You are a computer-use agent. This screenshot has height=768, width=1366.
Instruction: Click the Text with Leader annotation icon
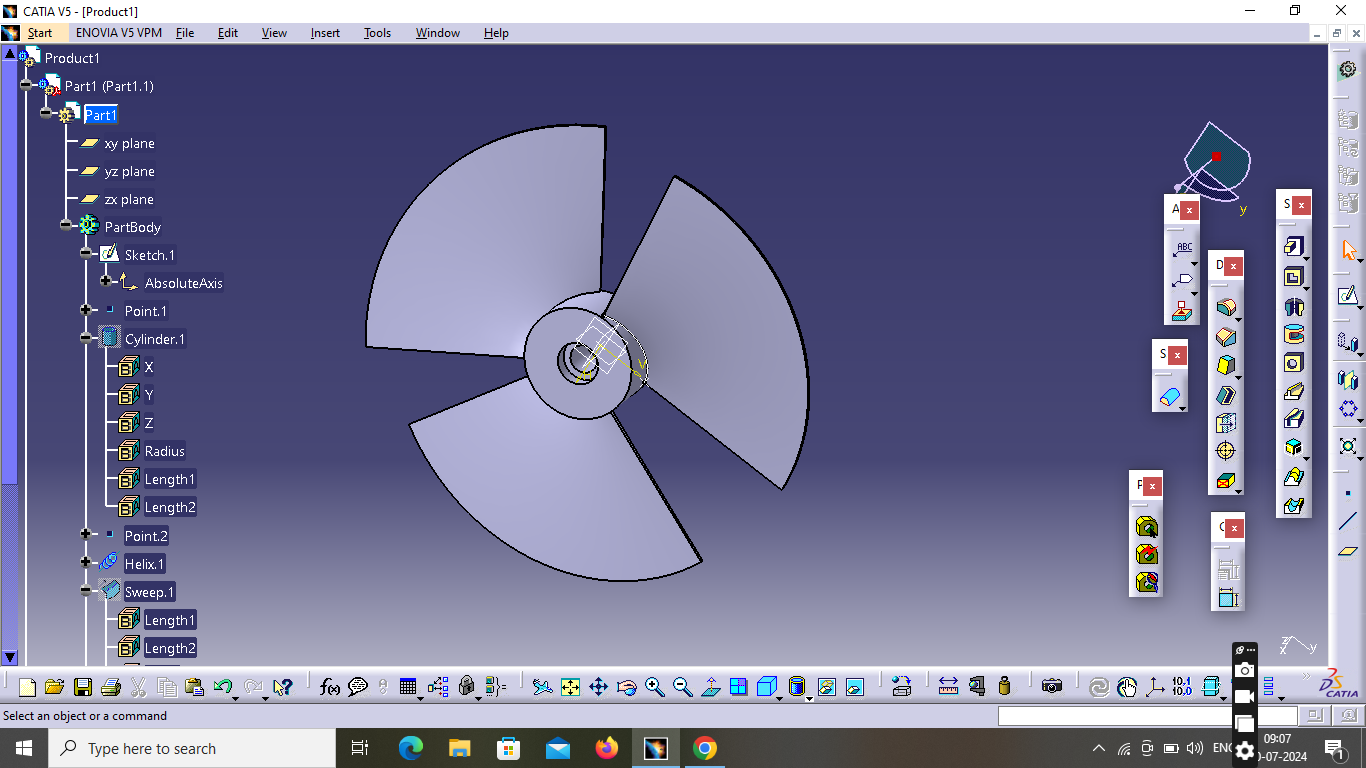pos(1184,250)
